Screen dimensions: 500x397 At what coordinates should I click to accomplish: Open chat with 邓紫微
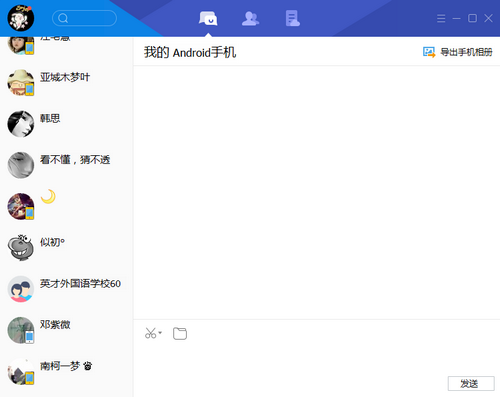pos(67,331)
